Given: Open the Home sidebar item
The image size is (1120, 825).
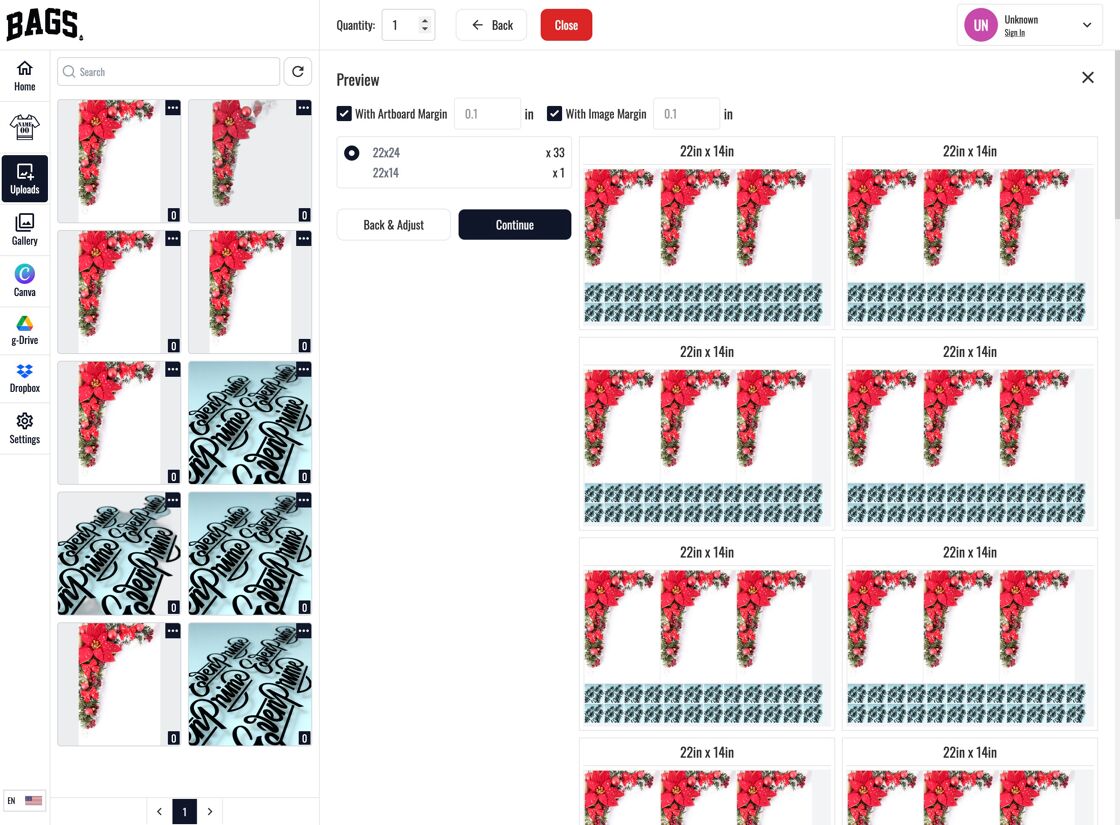Looking at the screenshot, I should tap(24, 76).
